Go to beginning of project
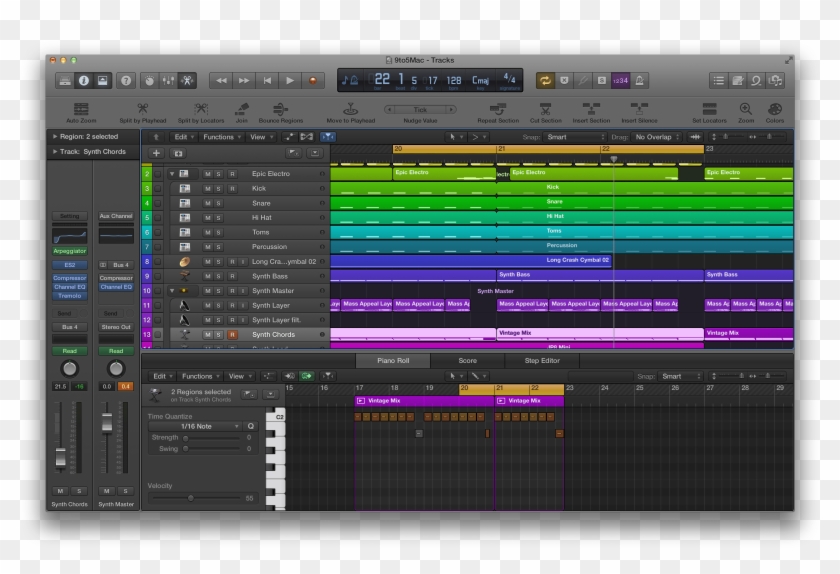This screenshot has width=840, height=574. (x=267, y=80)
